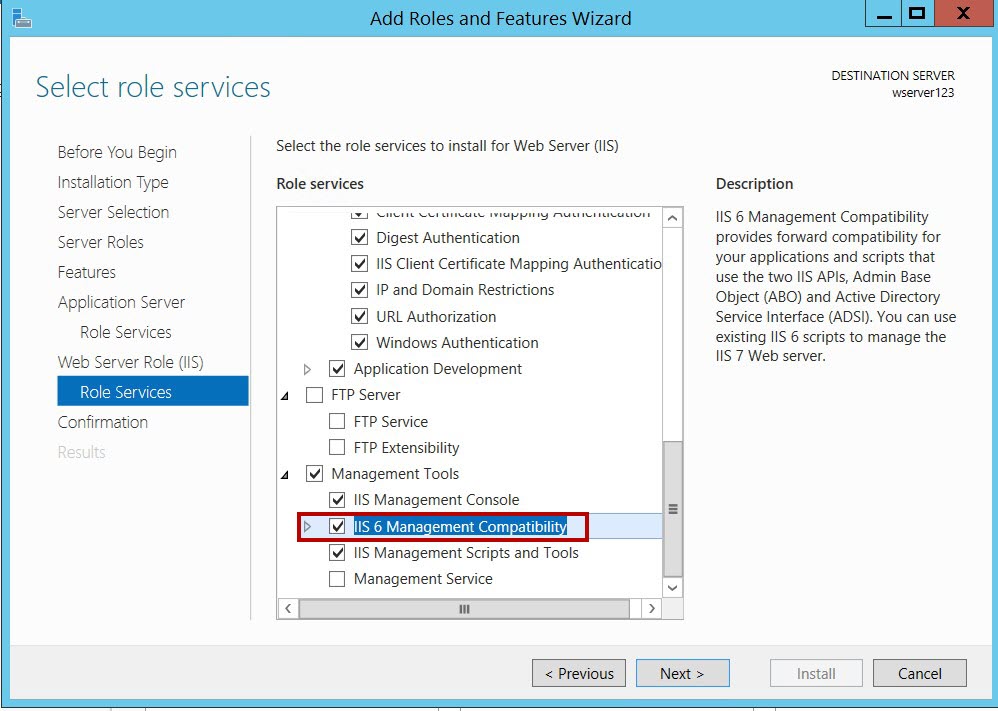The width and height of the screenshot is (998, 711).
Task: Click the horizontal scrollbar right arrow
Action: click(651, 609)
